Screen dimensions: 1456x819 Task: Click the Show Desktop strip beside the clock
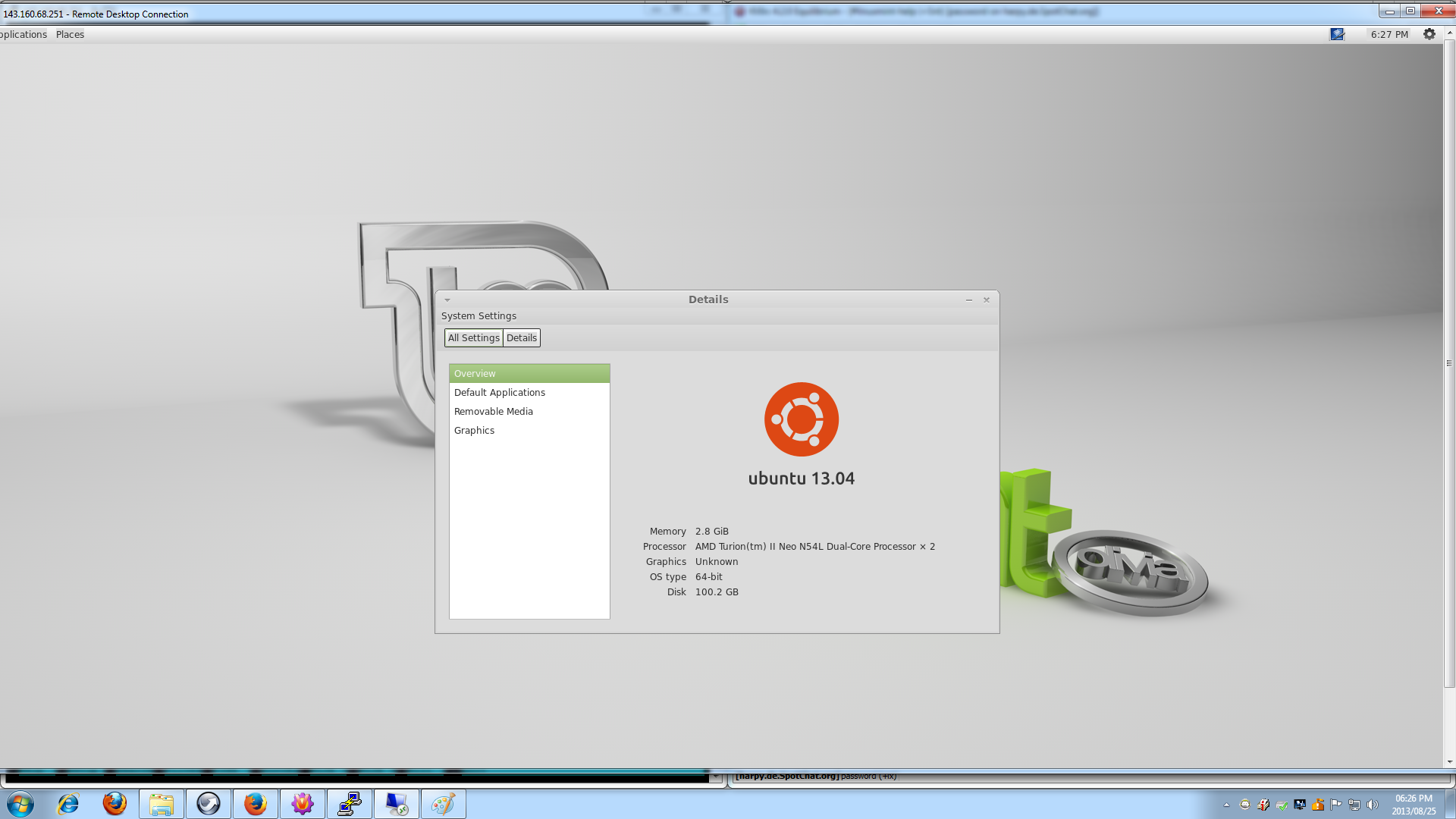[1450, 804]
